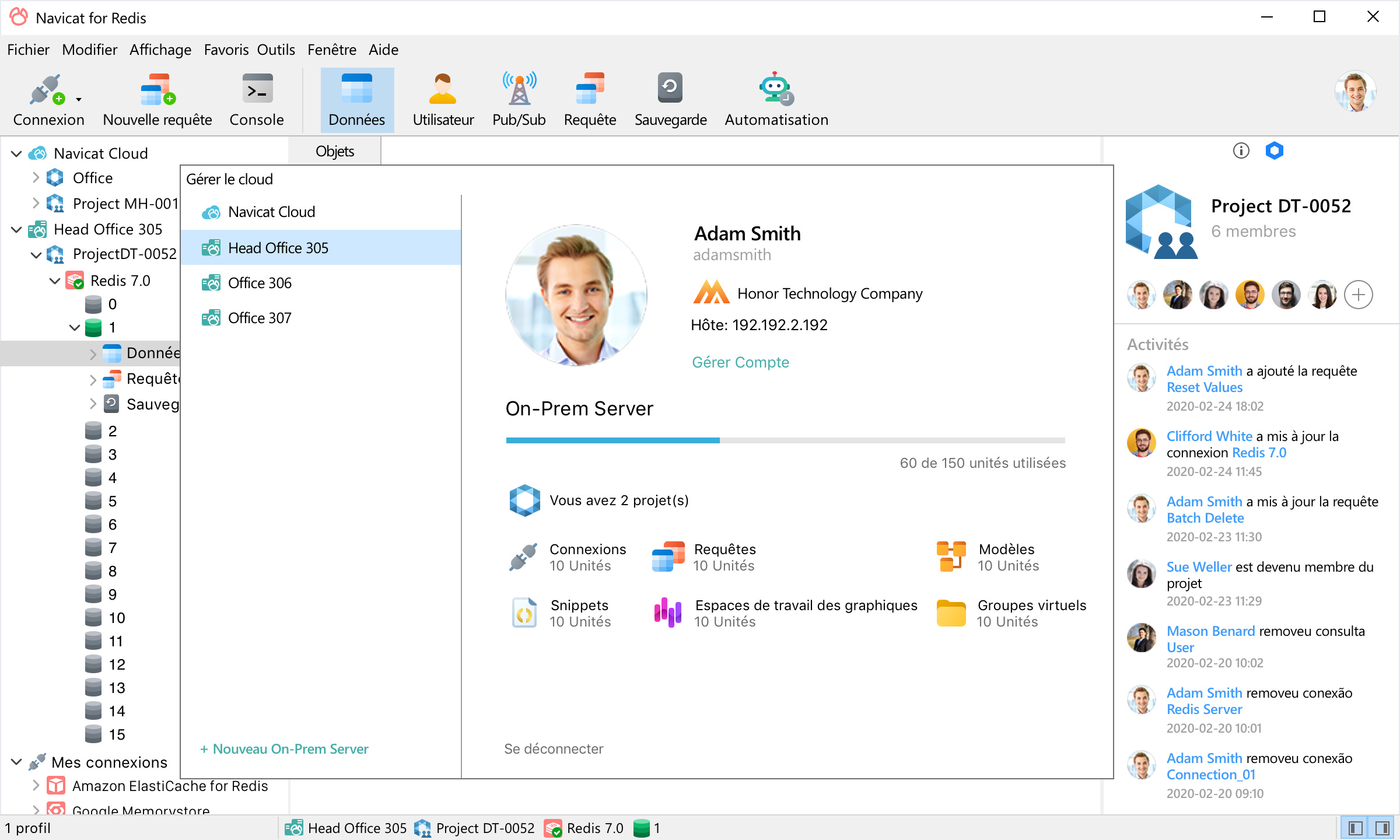Open Sue Weller activity link
This screenshot has width=1400, height=840.
coord(1199,567)
